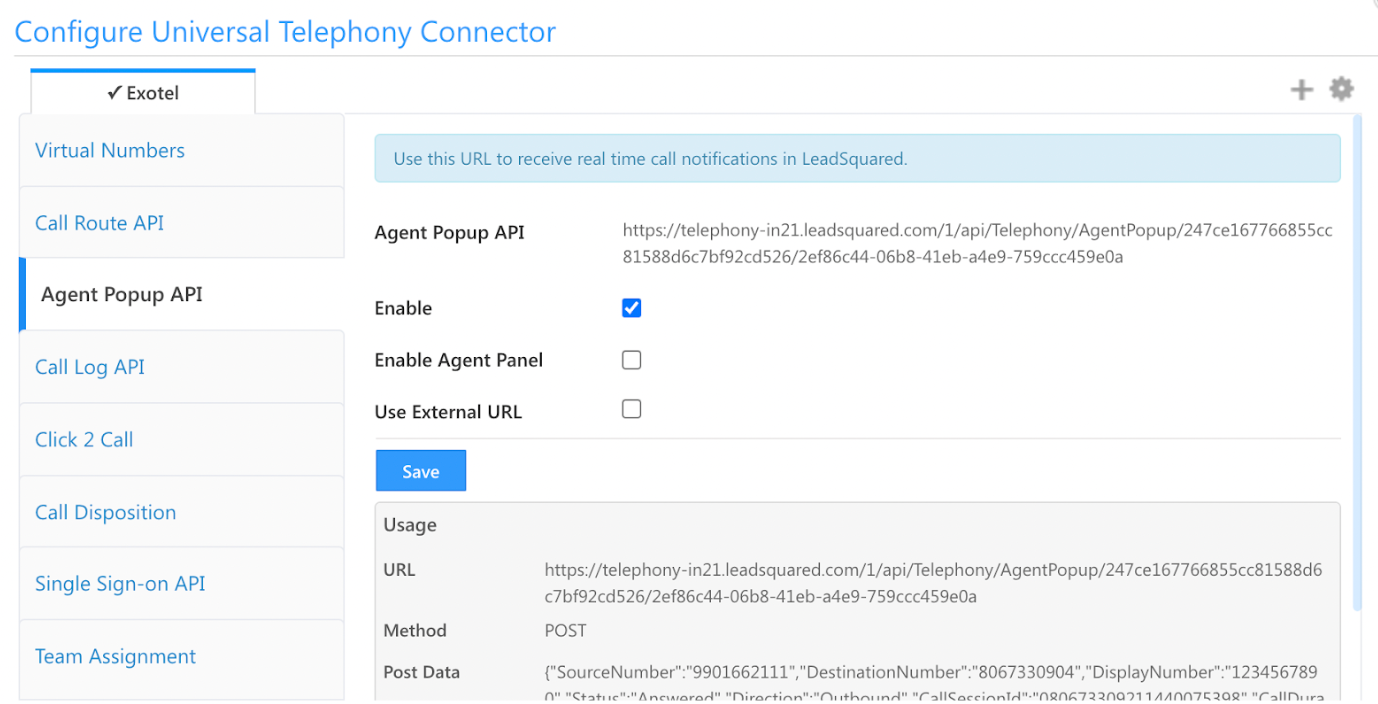Click the plus icon to add connector
1378x704 pixels.
[1301, 90]
